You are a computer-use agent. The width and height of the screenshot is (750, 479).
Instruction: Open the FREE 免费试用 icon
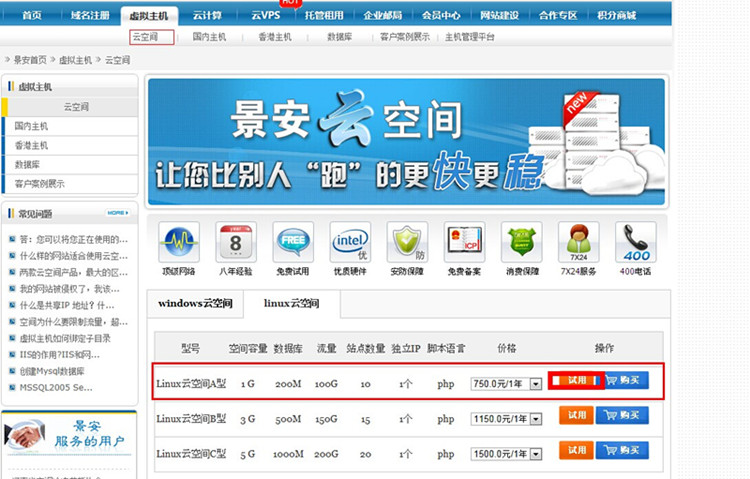click(293, 243)
